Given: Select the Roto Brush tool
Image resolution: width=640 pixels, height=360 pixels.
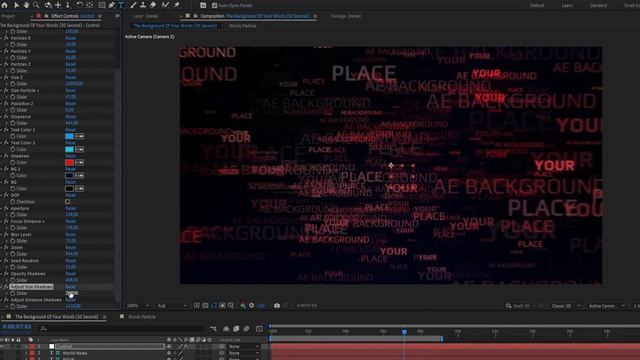Looking at the screenshot, I should click(165, 5).
